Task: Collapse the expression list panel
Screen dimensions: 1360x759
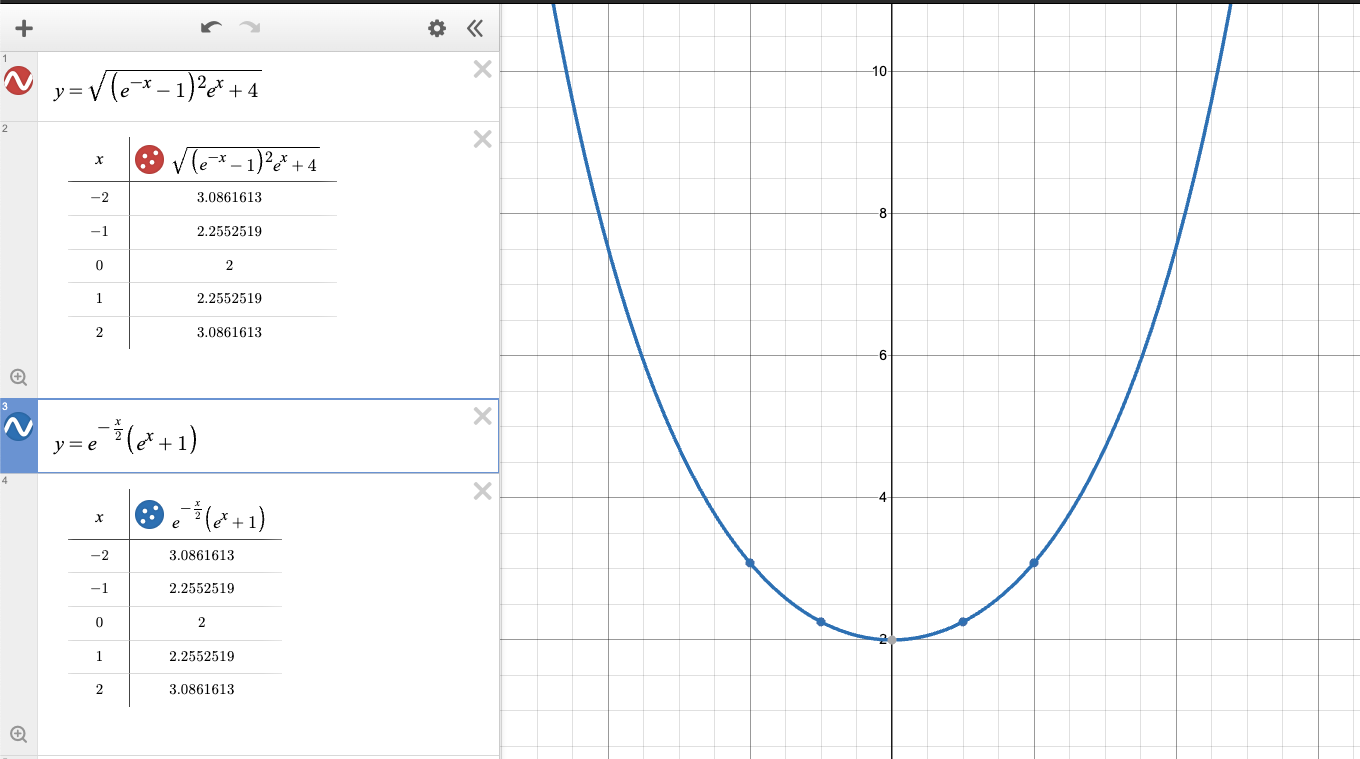Action: click(475, 28)
